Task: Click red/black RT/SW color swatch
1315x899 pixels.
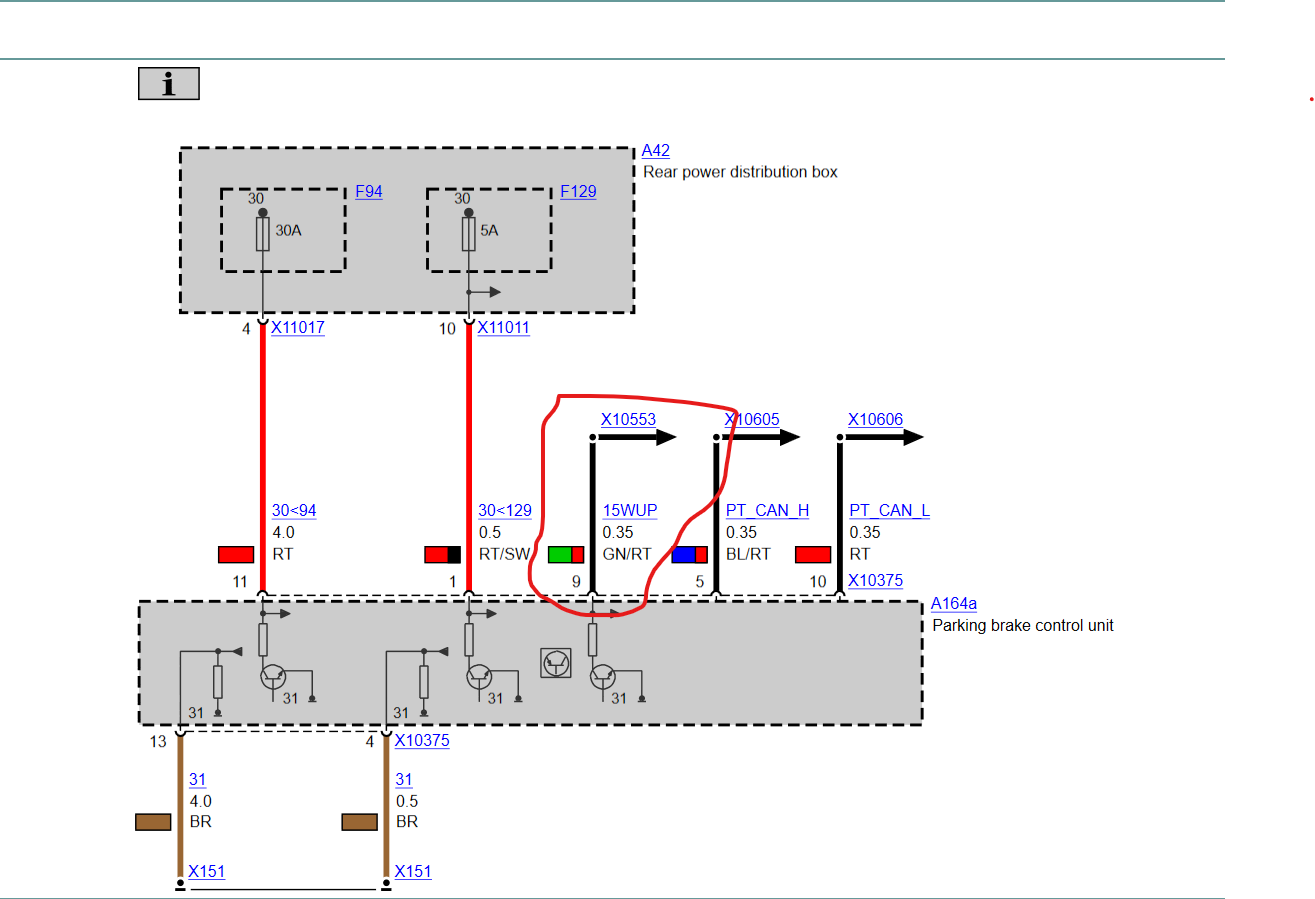Action: coord(443,554)
